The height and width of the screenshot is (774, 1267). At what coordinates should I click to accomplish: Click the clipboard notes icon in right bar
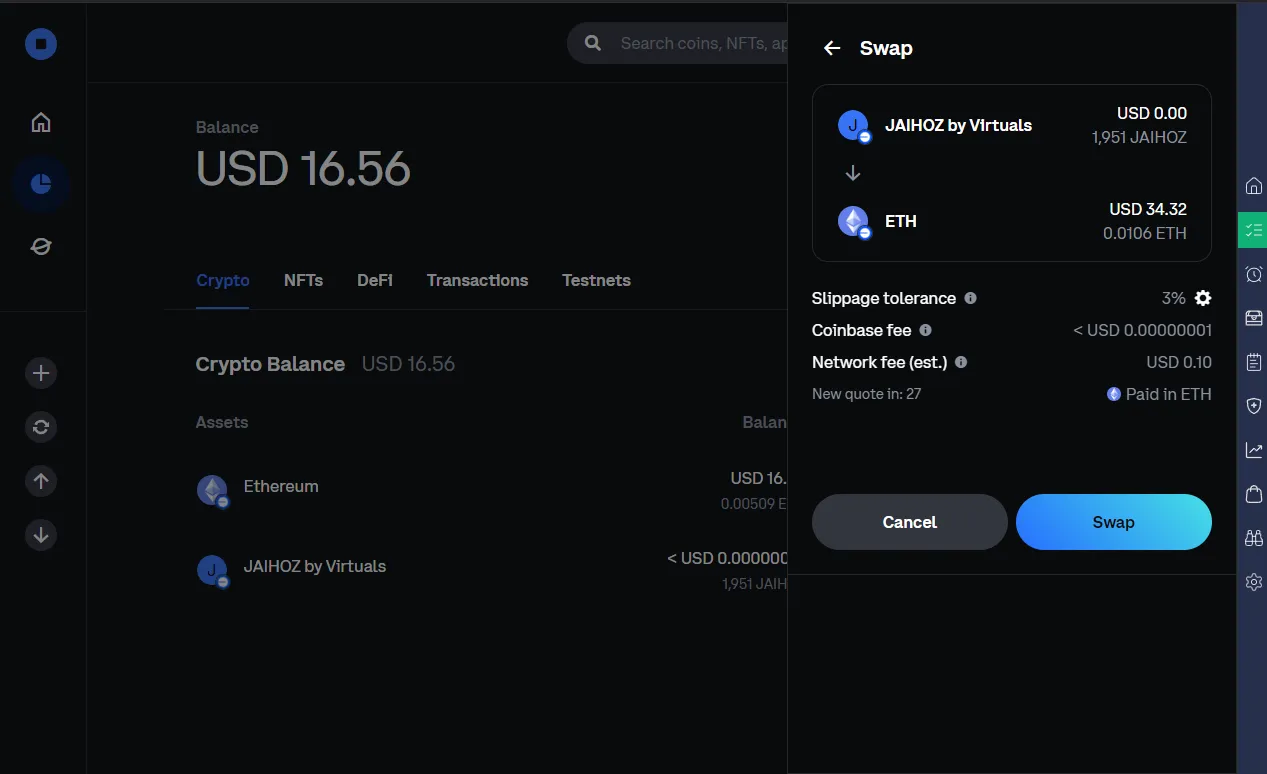tap(1253, 362)
